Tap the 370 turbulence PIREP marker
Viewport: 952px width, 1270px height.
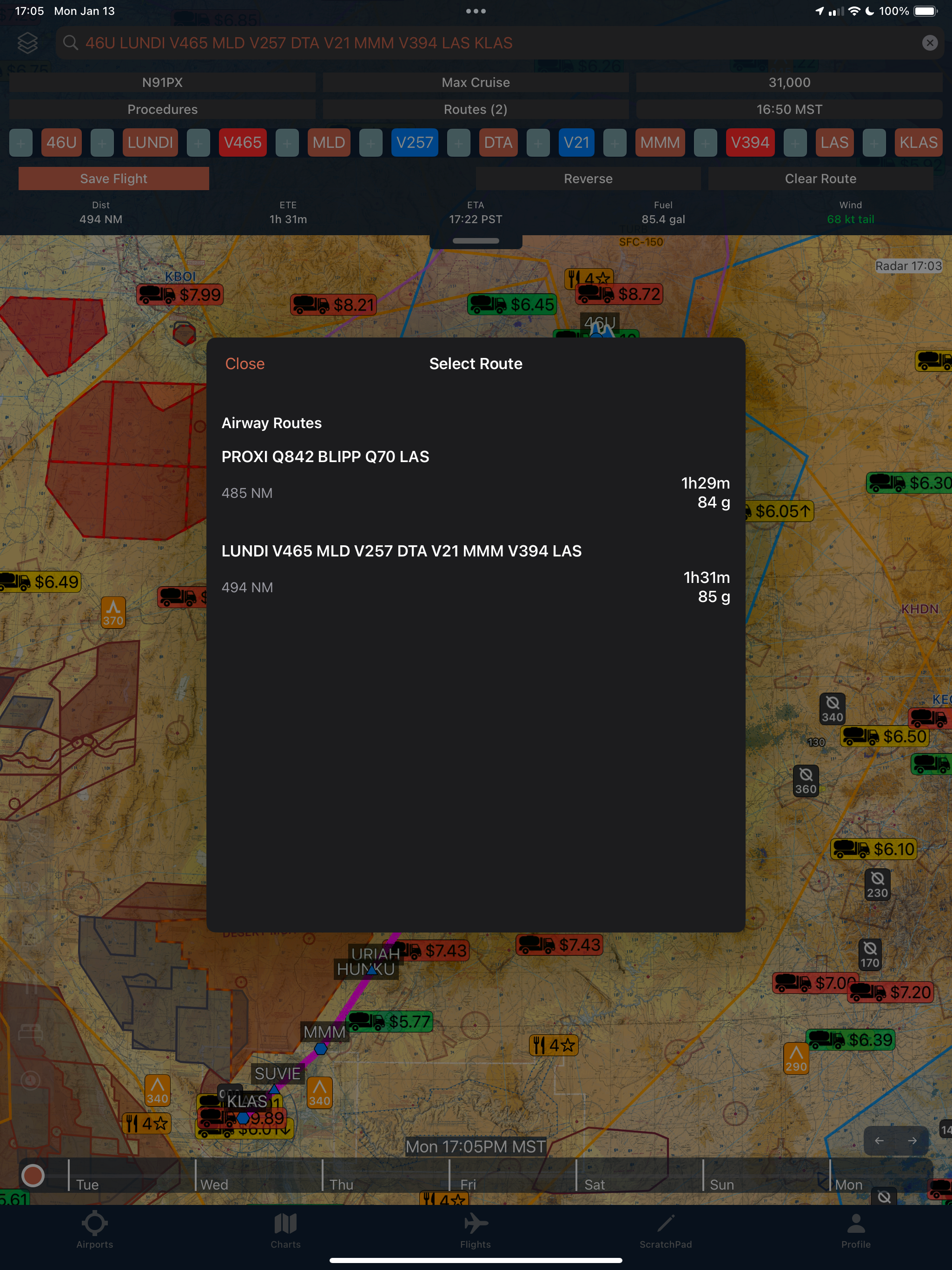(x=113, y=613)
